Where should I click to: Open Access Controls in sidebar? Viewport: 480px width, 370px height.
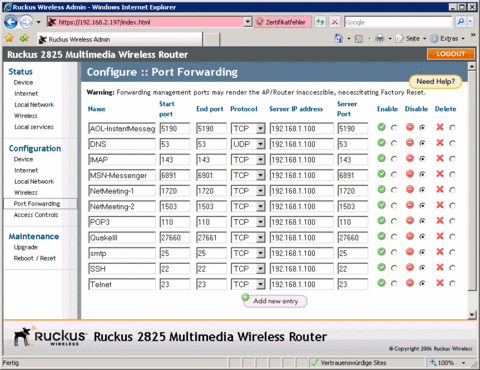click(x=36, y=215)
